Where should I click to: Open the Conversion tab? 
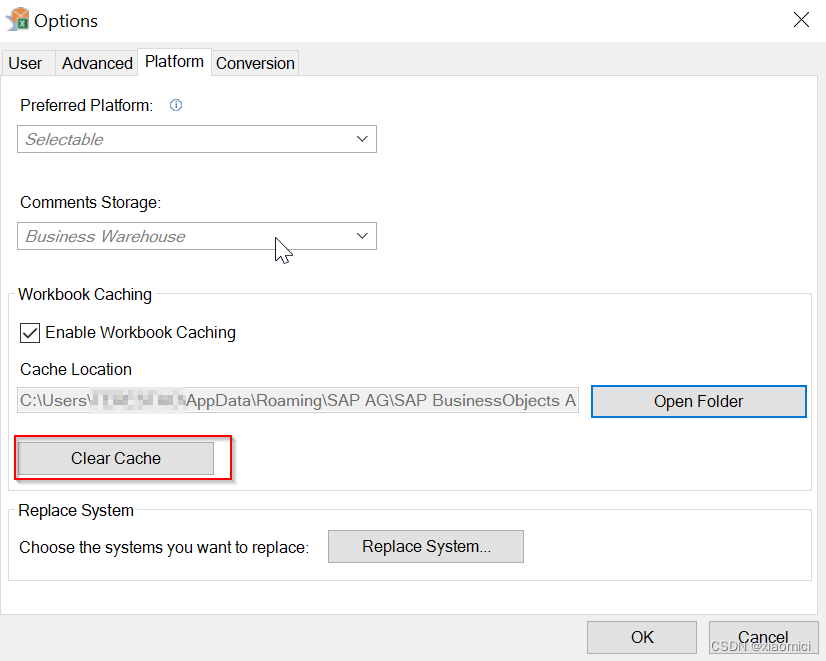254,63
